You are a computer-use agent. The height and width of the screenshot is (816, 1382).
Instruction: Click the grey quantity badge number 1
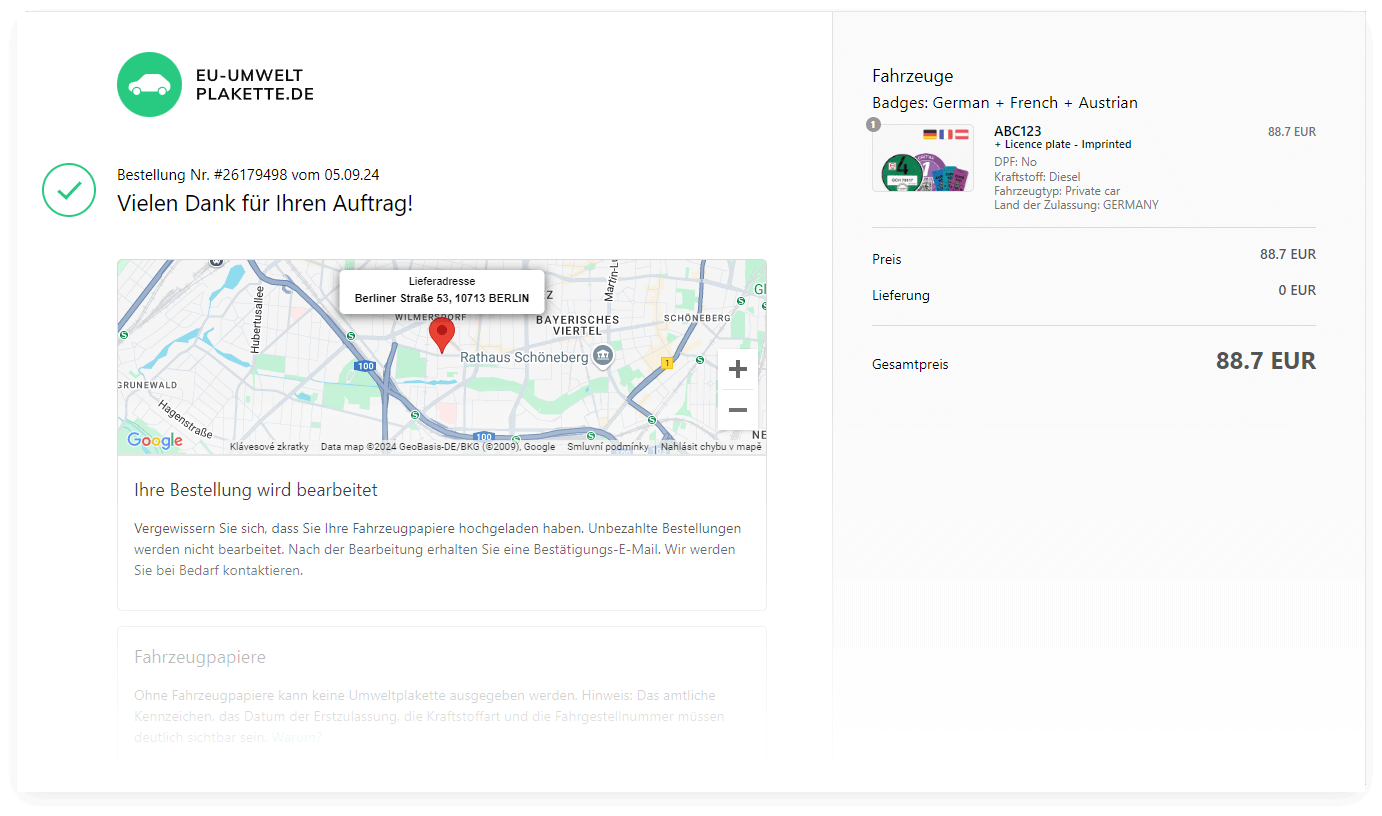point(873,125)
